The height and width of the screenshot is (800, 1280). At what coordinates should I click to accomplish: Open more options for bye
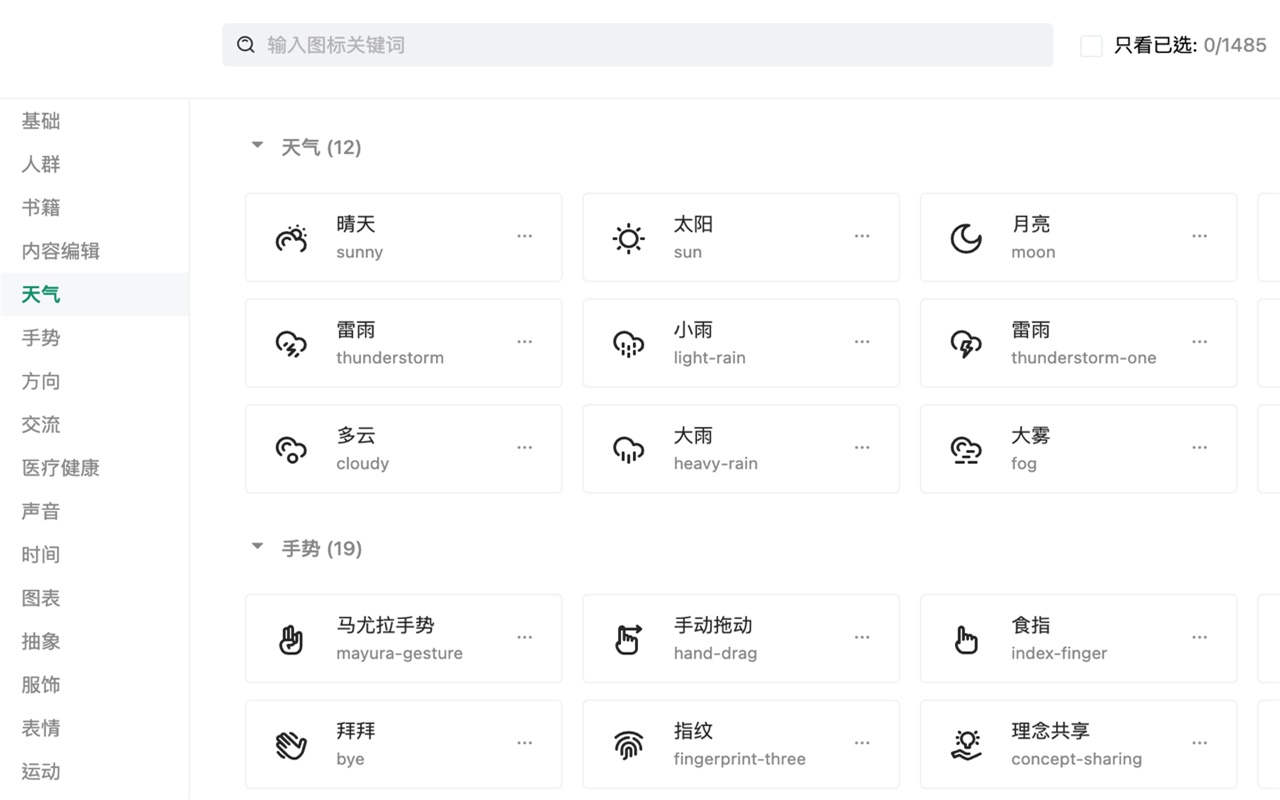tap(525, 743)
